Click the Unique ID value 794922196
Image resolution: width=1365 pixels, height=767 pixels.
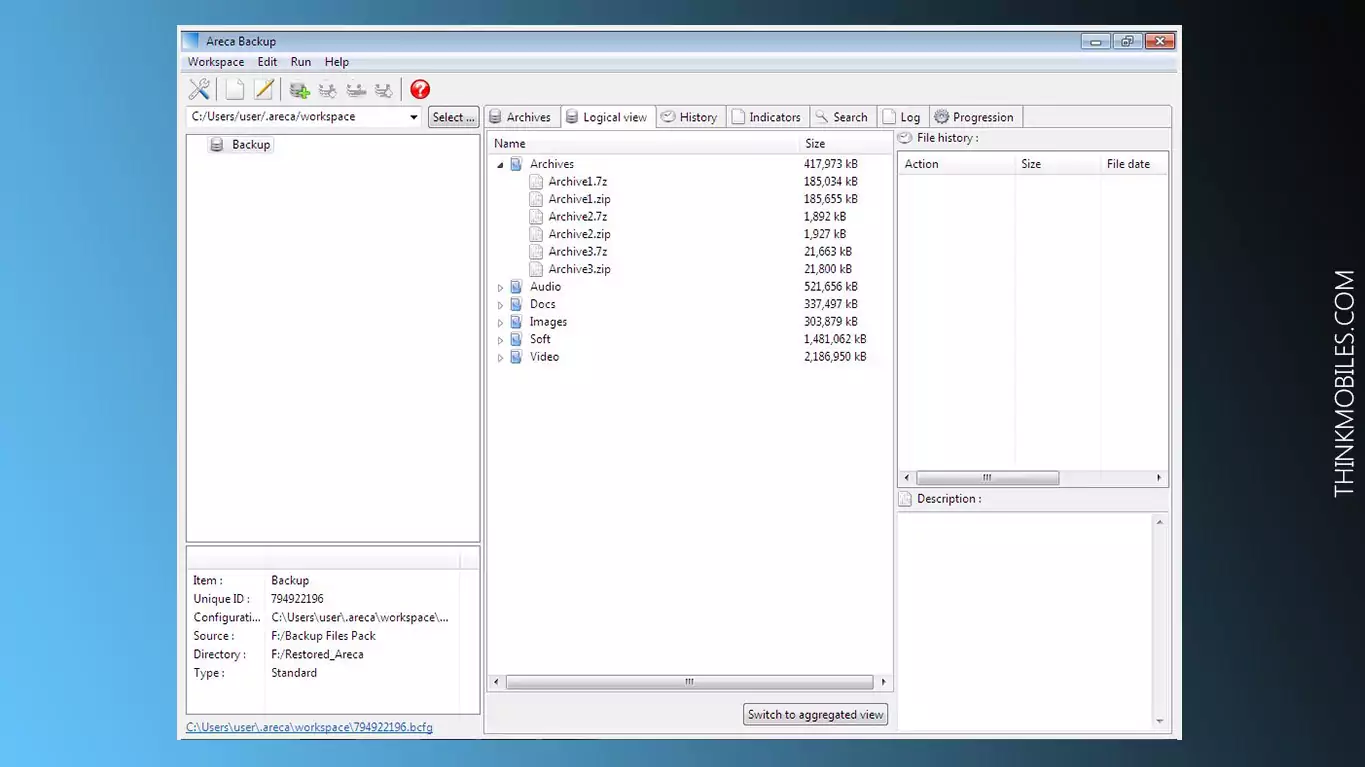[297, 599]
